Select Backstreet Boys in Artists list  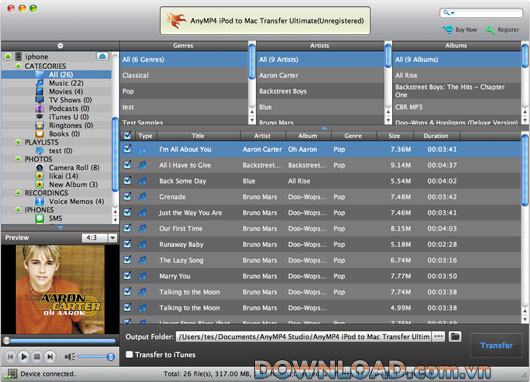pos(320,91)
